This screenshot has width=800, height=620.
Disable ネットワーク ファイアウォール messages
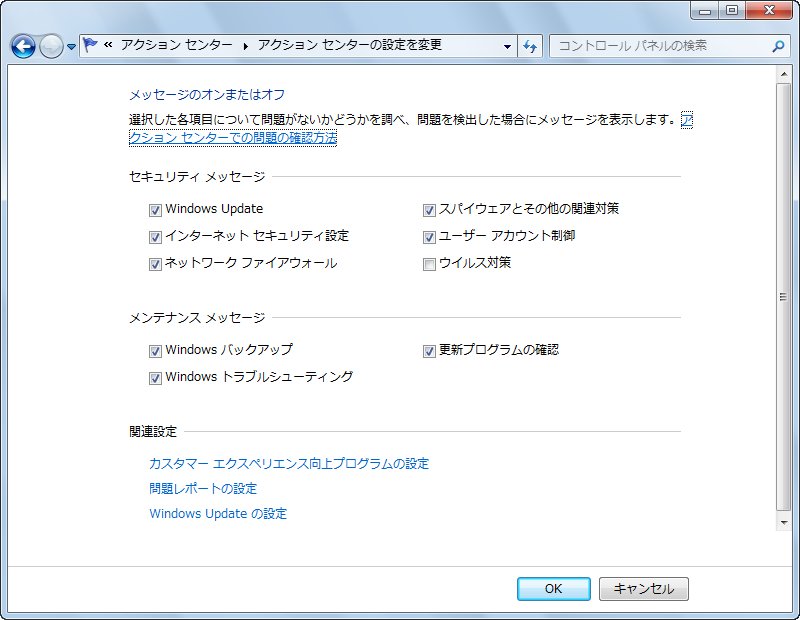coord(155,264)
